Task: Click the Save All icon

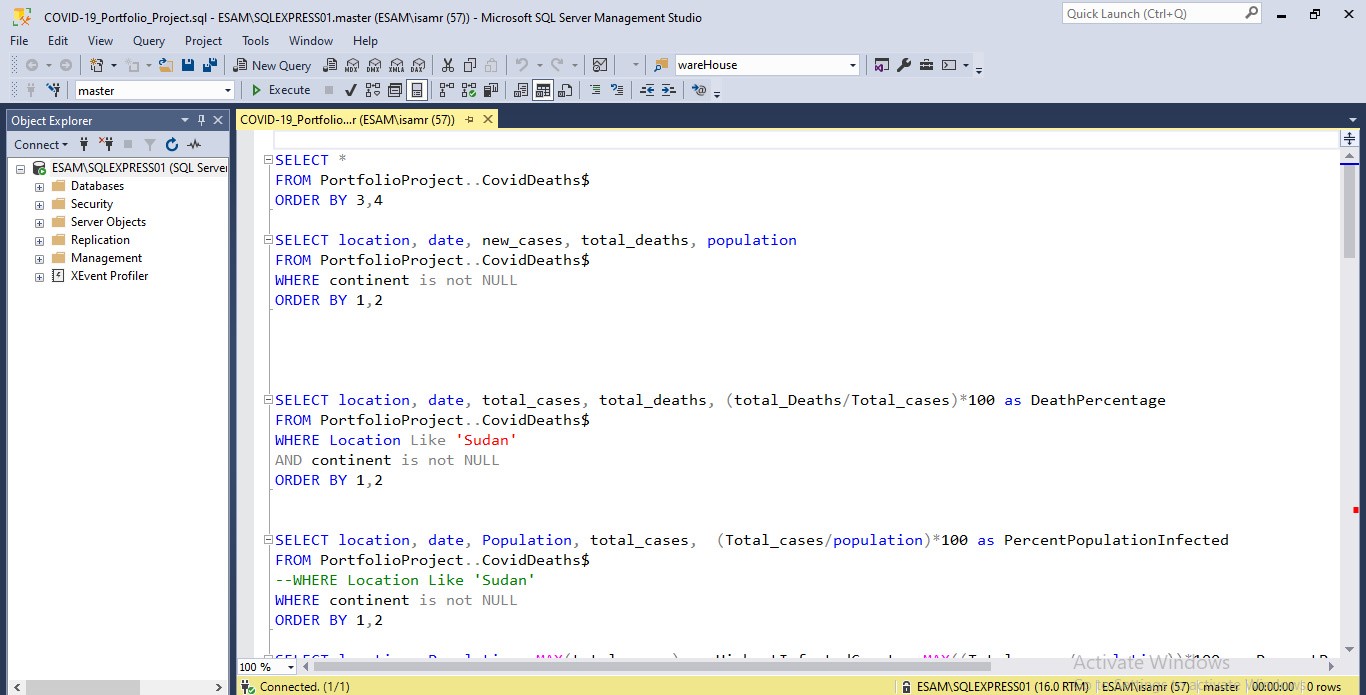Action: tap(209, 65)
